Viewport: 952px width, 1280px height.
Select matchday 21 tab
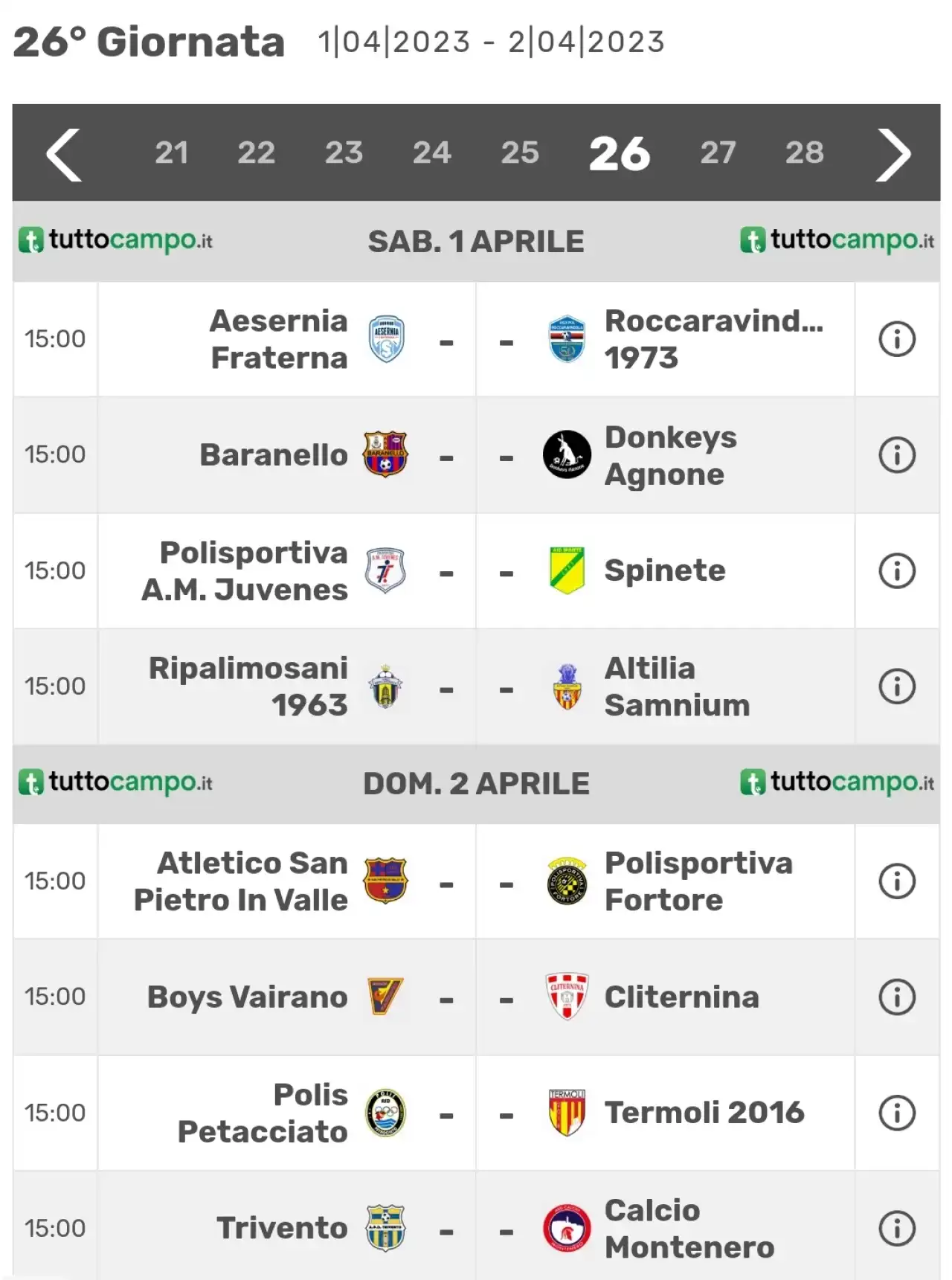pos(171,152)
